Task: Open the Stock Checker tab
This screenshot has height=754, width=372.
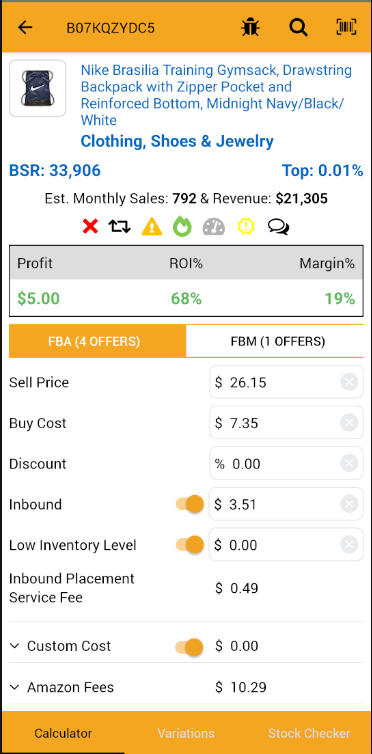Action: click(x=309, y=733)
